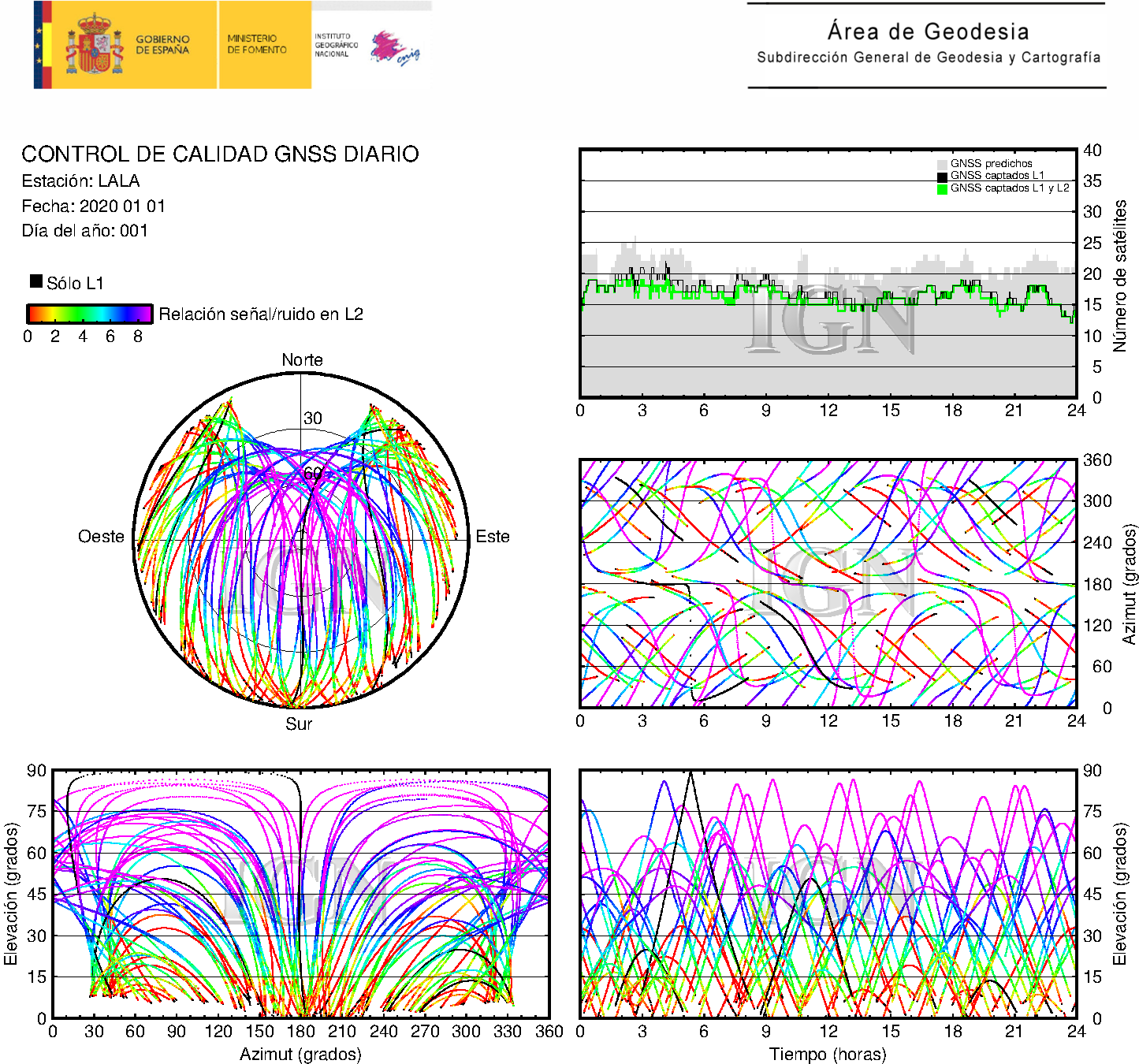Click the rainbow signal-to-noise L2 color bar
Screen dimensions: 1139x1064
click(x=89, y=314)
